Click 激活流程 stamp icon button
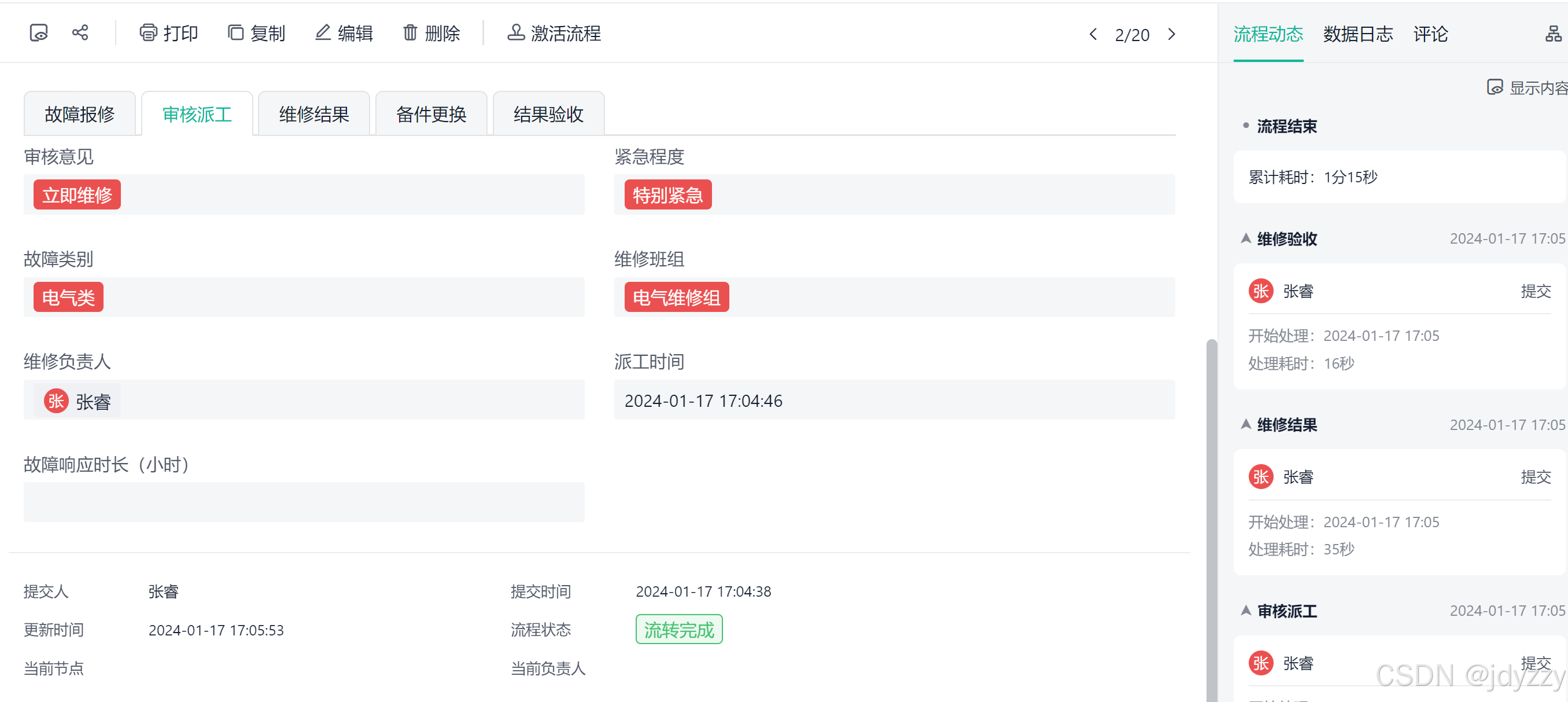1568x702 pixels. [554, 33]
